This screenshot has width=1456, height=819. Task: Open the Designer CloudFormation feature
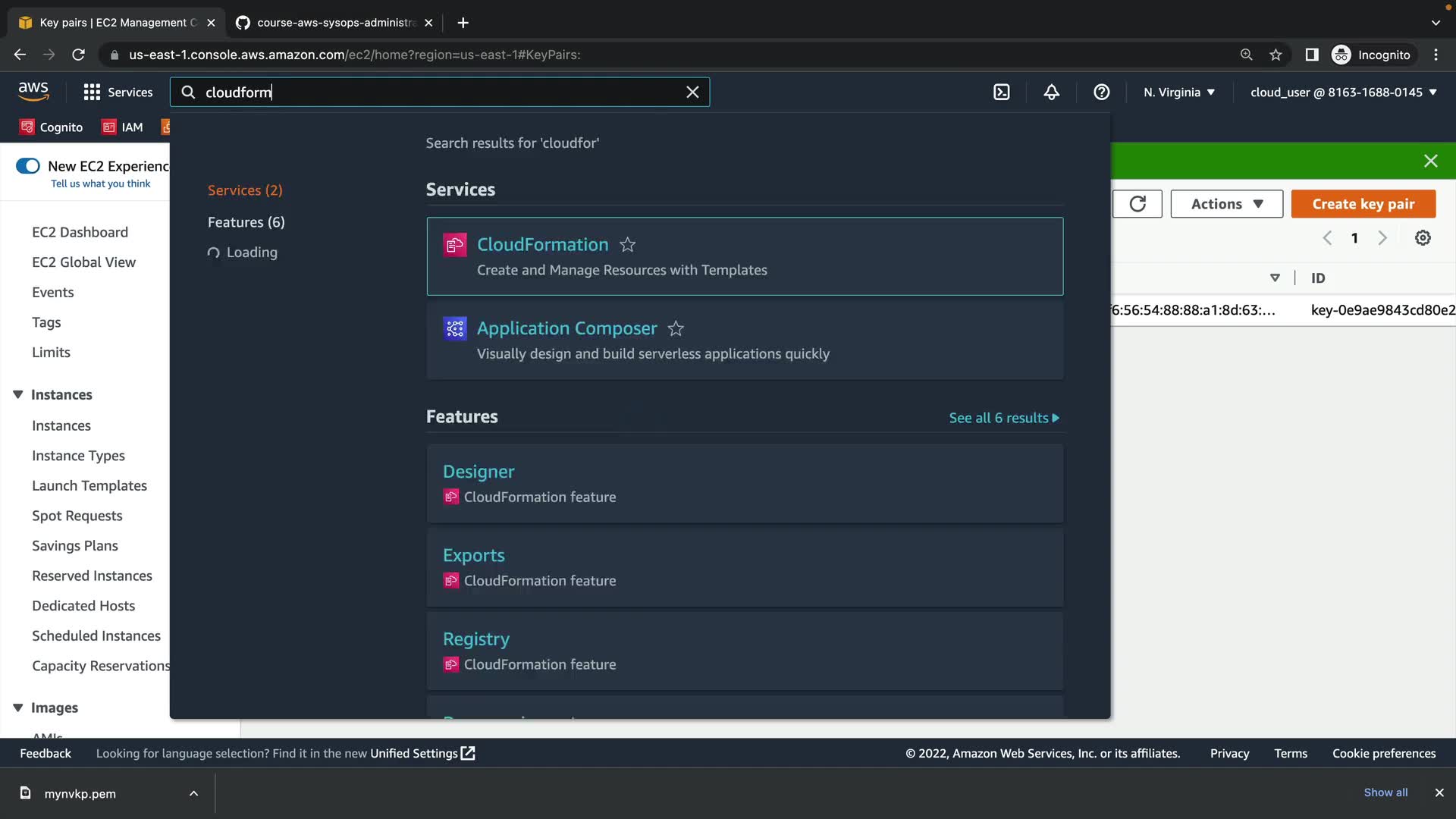click(x=479, y=472)
